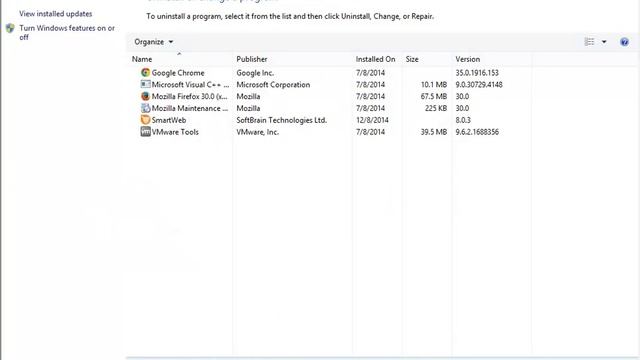Viewport: 640px width, 360px height.
Task: Click the 12/8/2014 install date
Action: 372,120
